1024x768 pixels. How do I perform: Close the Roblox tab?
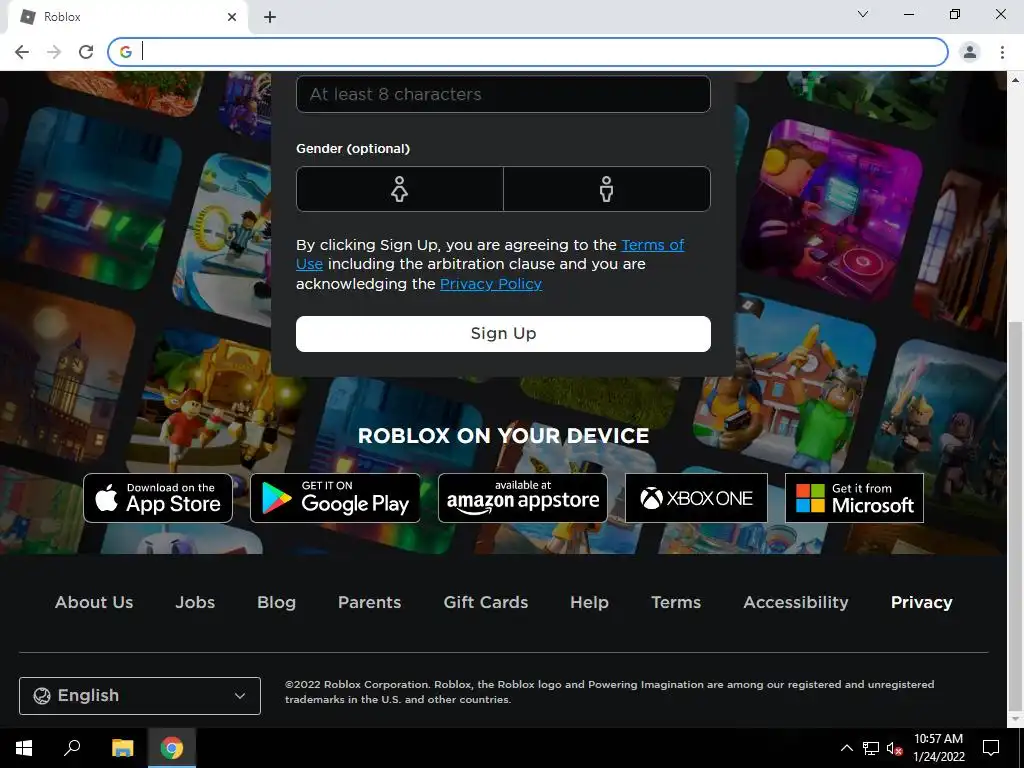tap(232, 17)
